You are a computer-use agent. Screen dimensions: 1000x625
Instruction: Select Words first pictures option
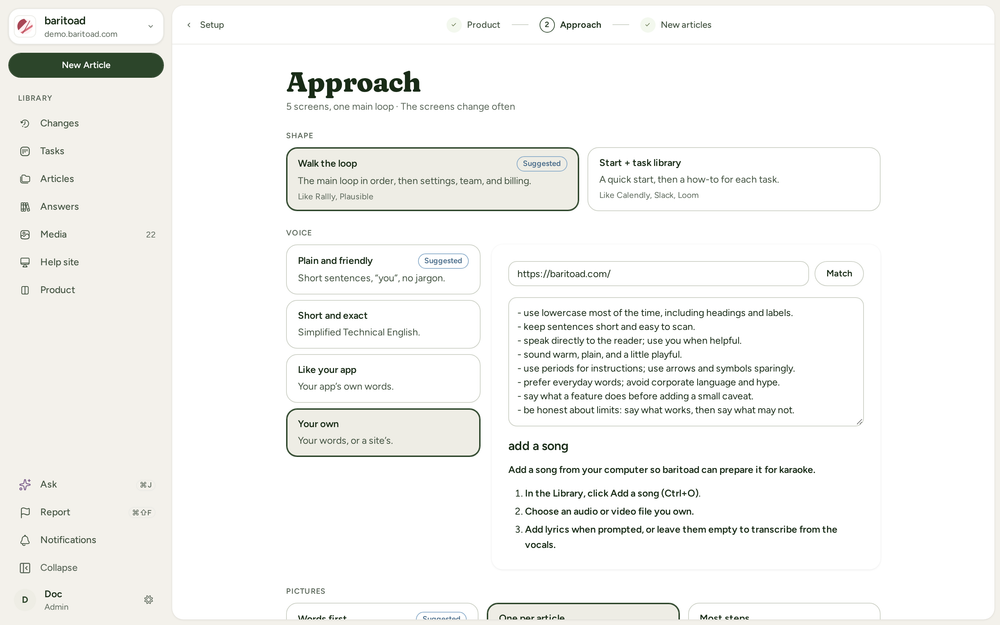[x=382, y=612]
